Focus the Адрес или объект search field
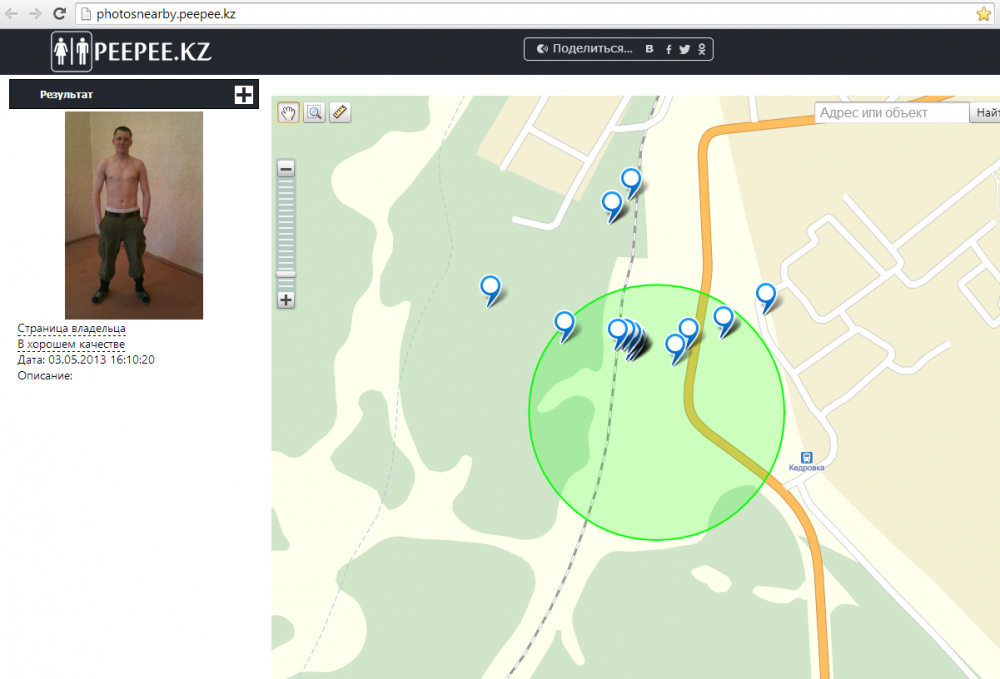Screen dimensions: 1000x679 tap(892, 113)
